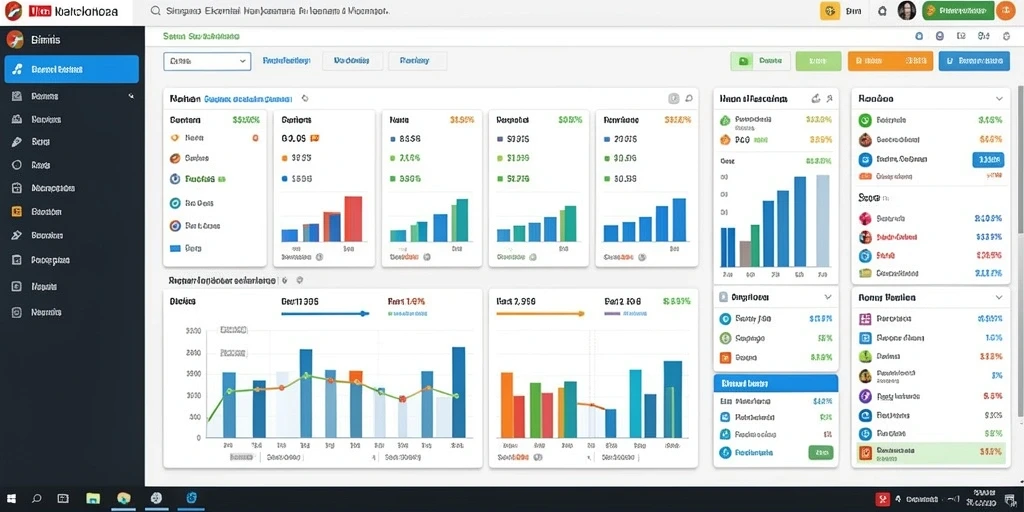Select the teal circle option in the first card
The width and height of the screenshot is (1024, 512).
point(175,203)
